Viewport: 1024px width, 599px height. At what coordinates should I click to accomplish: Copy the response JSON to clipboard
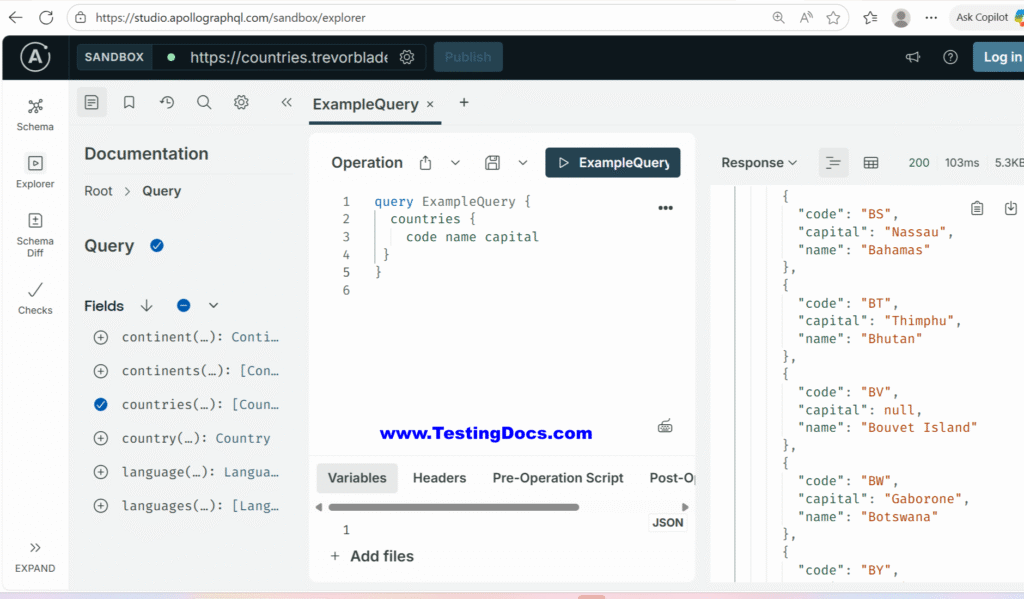(977, 206)
